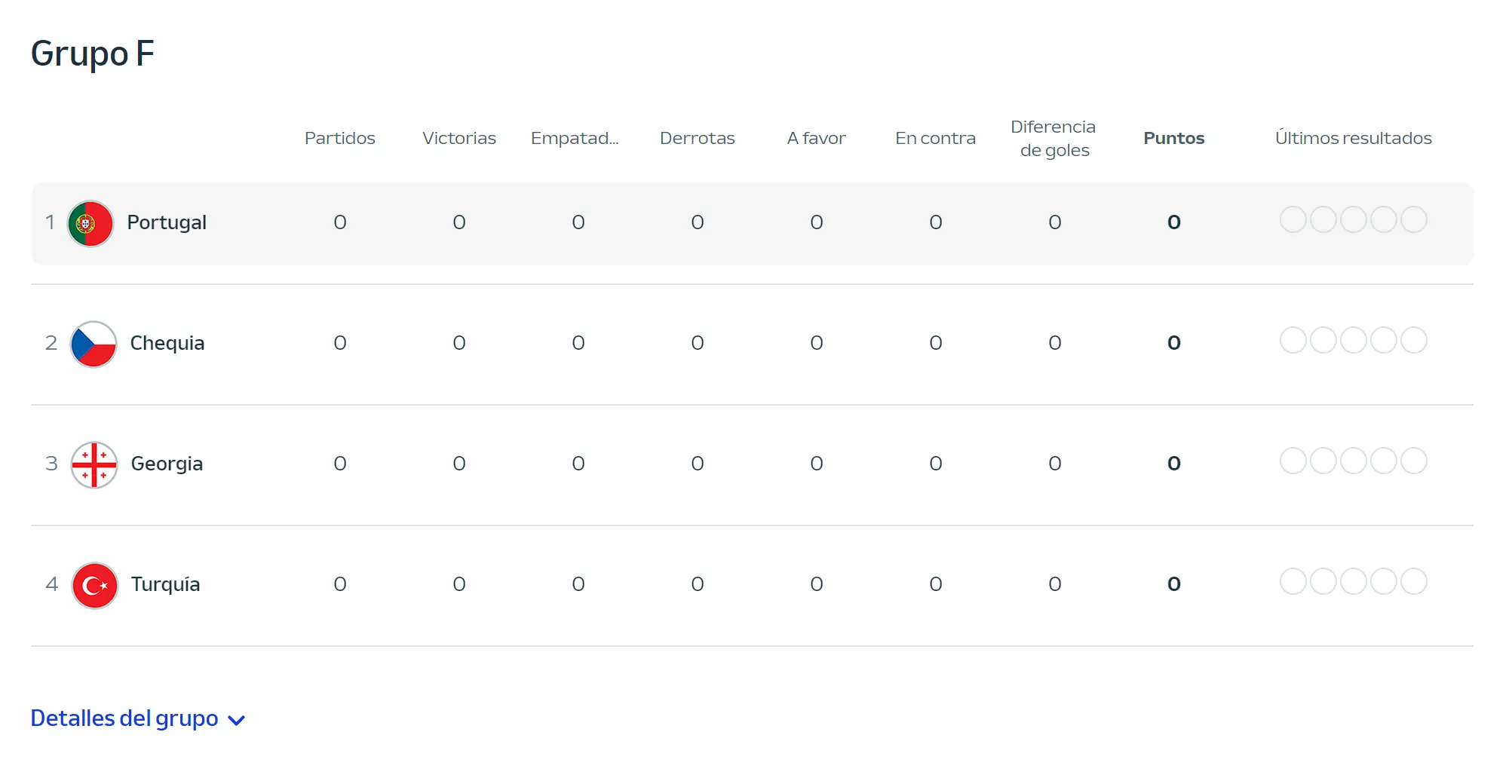Select the En contra column header

(x=936, y=138)
